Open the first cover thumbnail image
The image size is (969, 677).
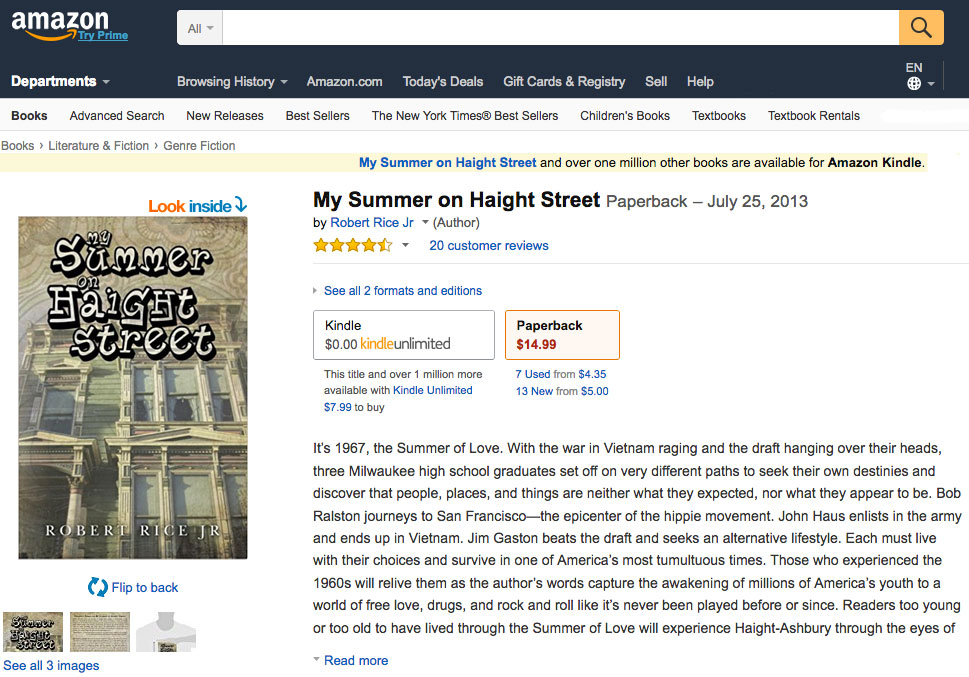click(x=33, y=632)
